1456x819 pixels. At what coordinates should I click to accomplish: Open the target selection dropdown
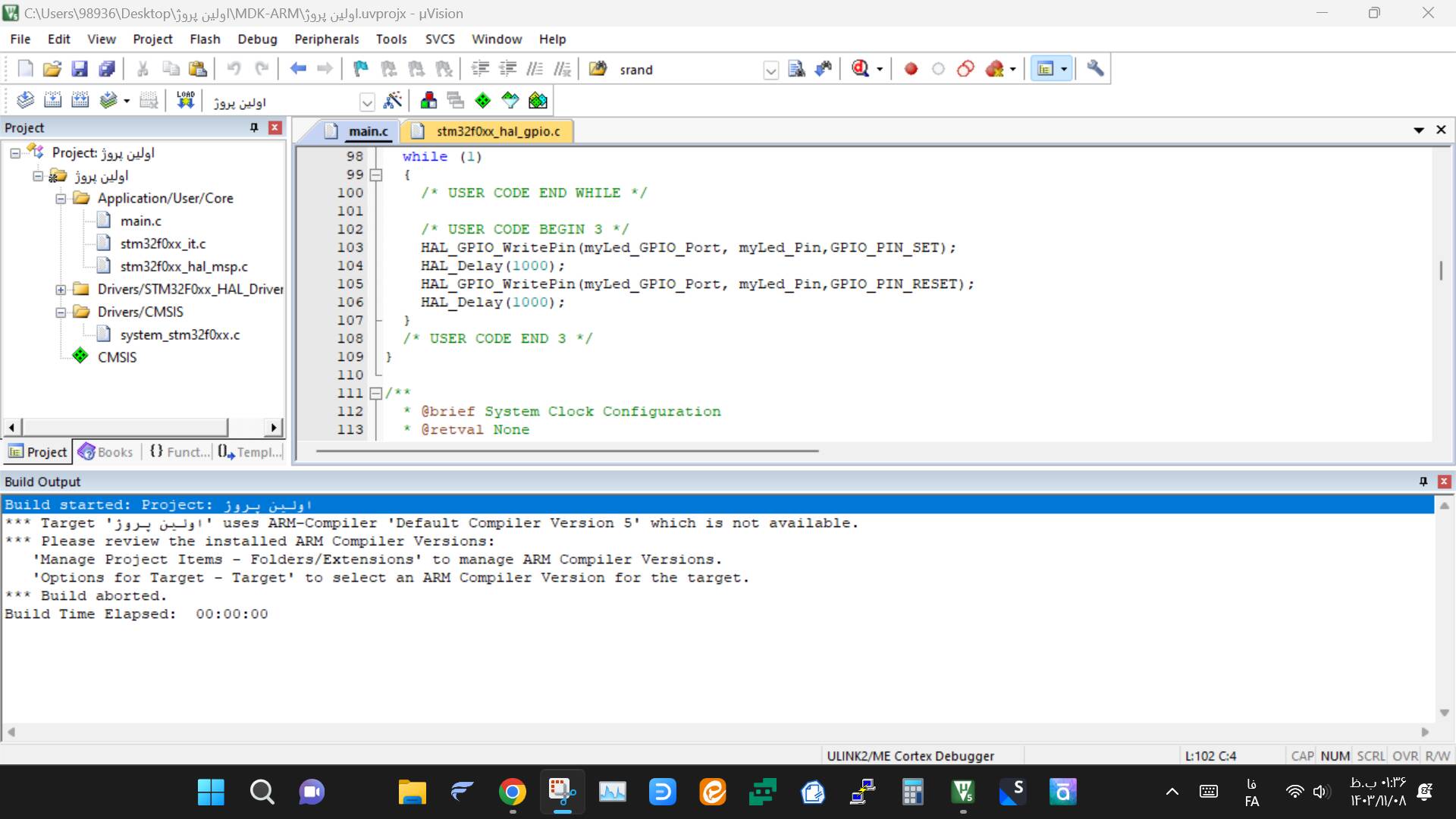(367, 102)
